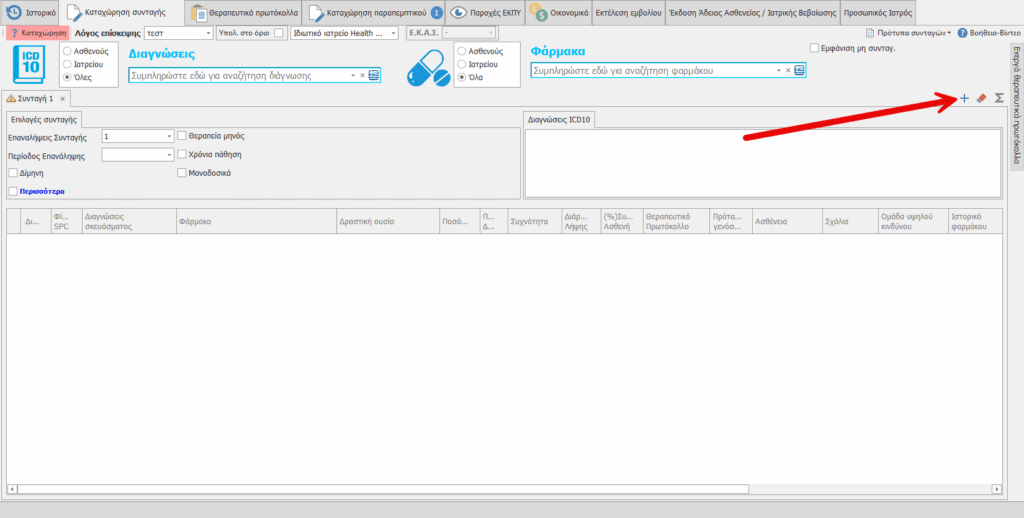Click the Sigma summation icon
The width and height of the screenshot is (1024, 518).
pyautogui.click(x=999, y=98)
